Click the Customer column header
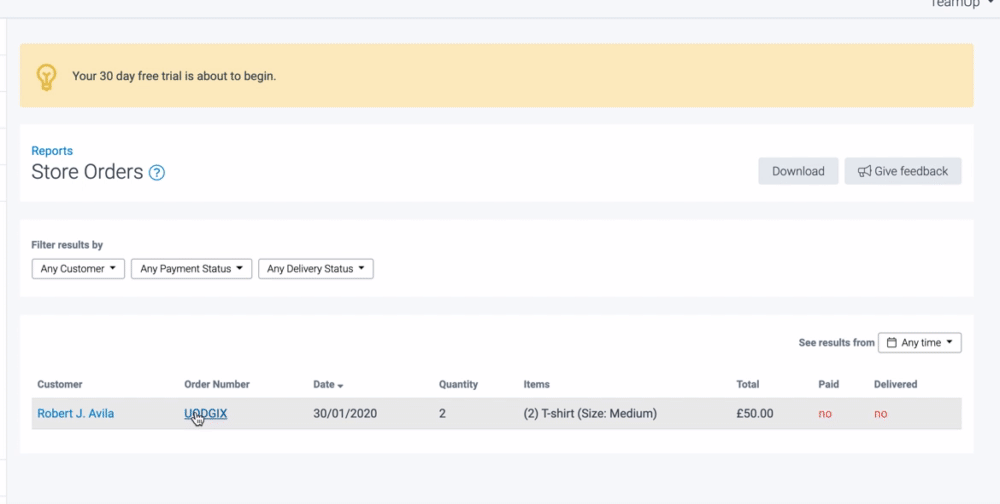This screenshot has height=504, width=1000. click(x=60, y=384)
